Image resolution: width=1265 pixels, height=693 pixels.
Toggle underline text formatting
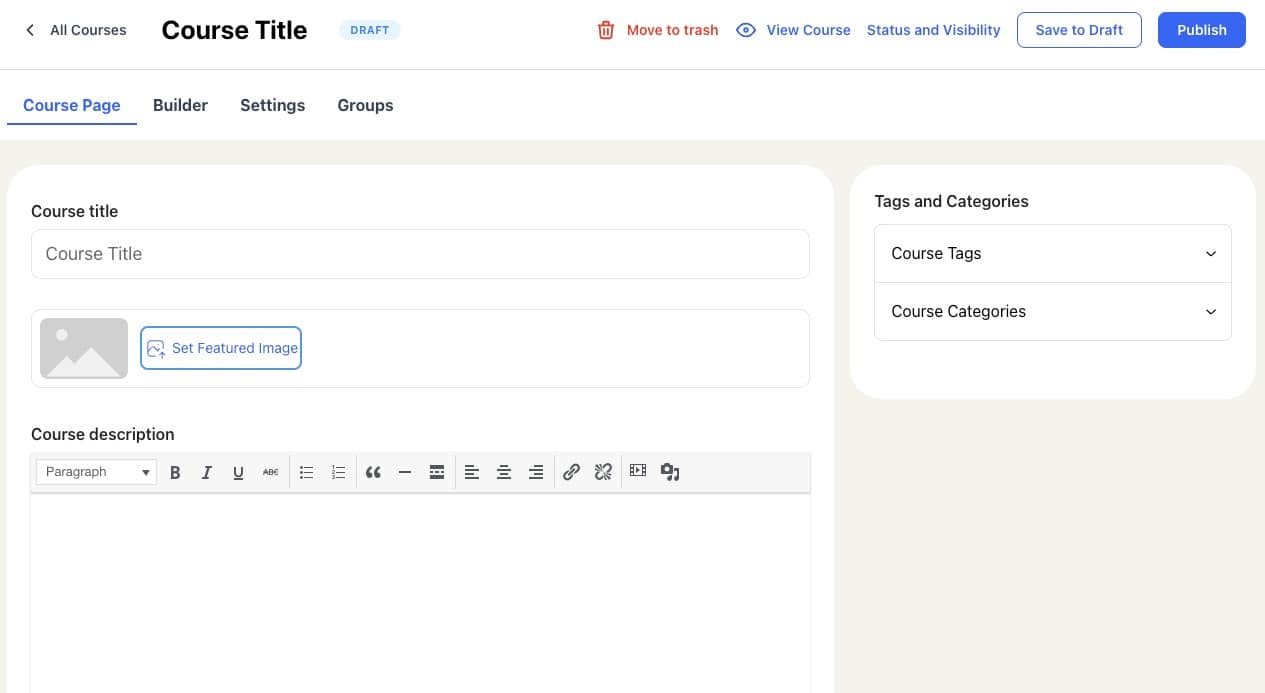[x=238, y=472]
